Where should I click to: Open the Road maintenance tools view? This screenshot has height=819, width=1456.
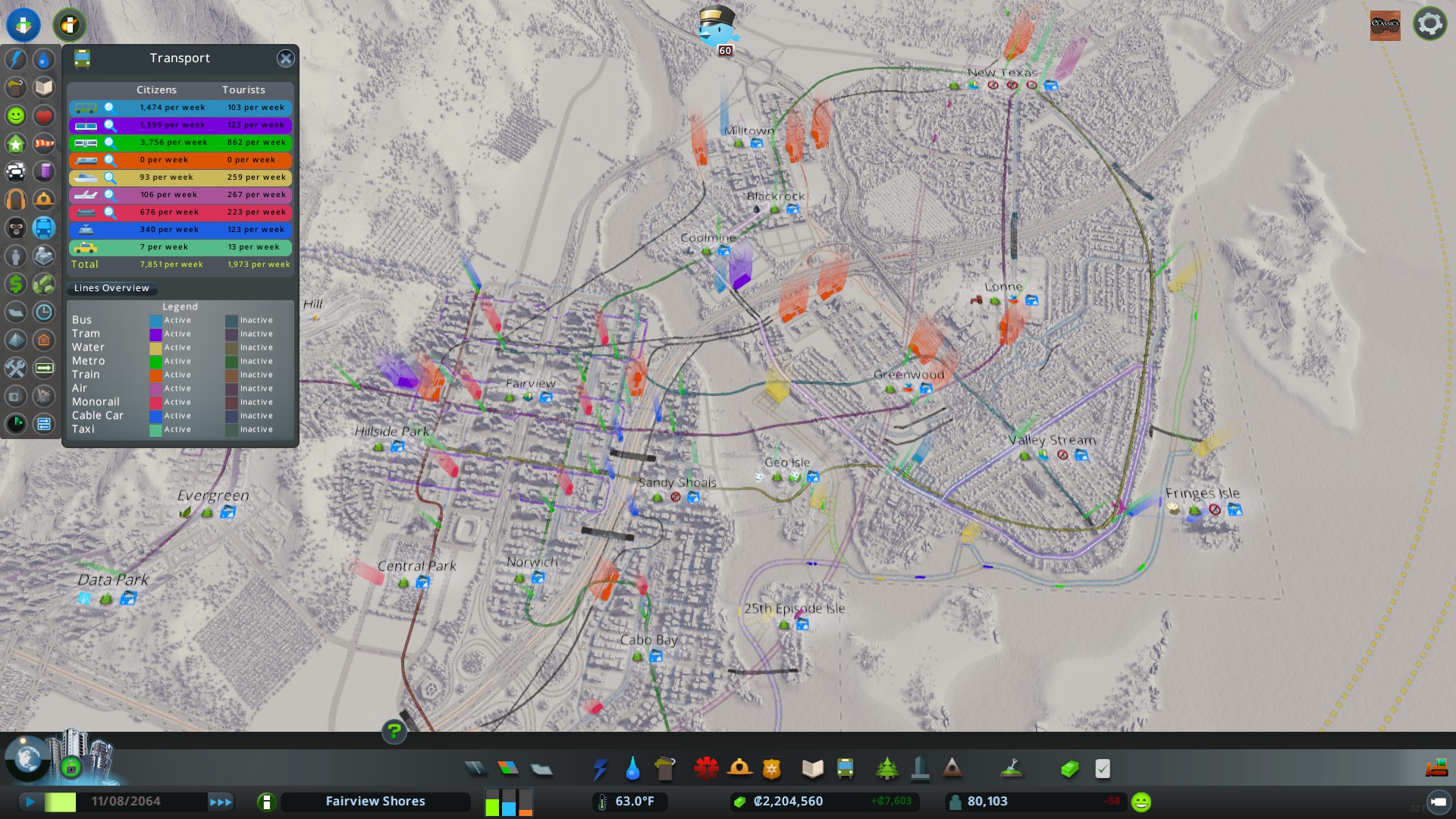tap(16, 368)
